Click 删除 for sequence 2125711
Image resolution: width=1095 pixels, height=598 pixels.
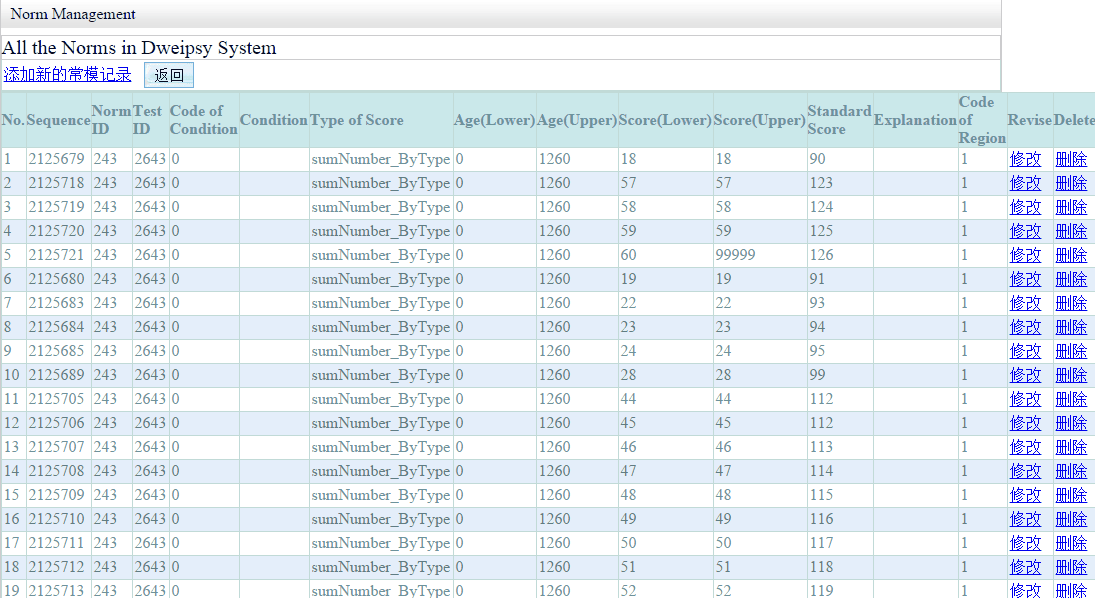point(1071,543)
